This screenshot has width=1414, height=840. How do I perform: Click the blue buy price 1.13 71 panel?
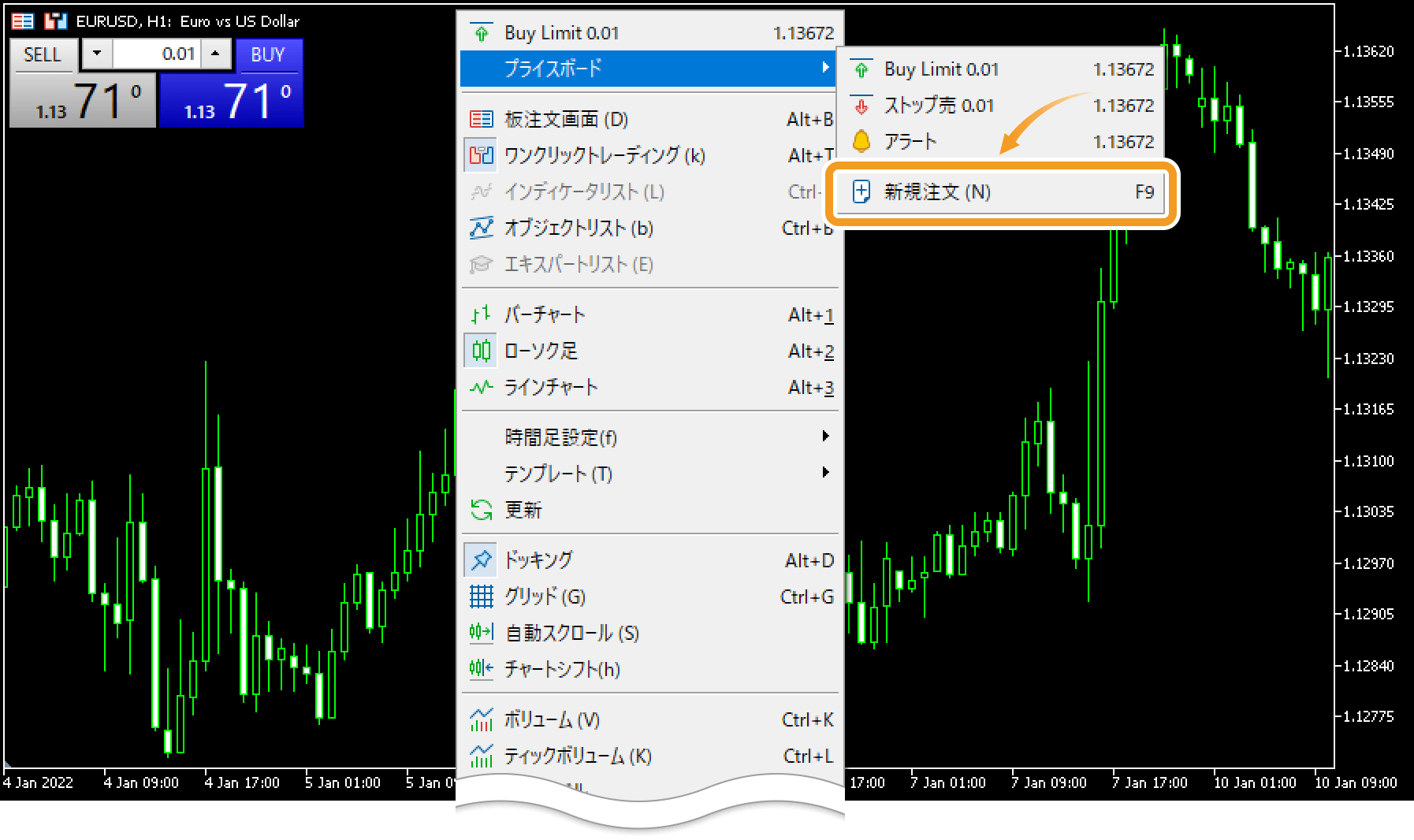(x=231, y=100)
